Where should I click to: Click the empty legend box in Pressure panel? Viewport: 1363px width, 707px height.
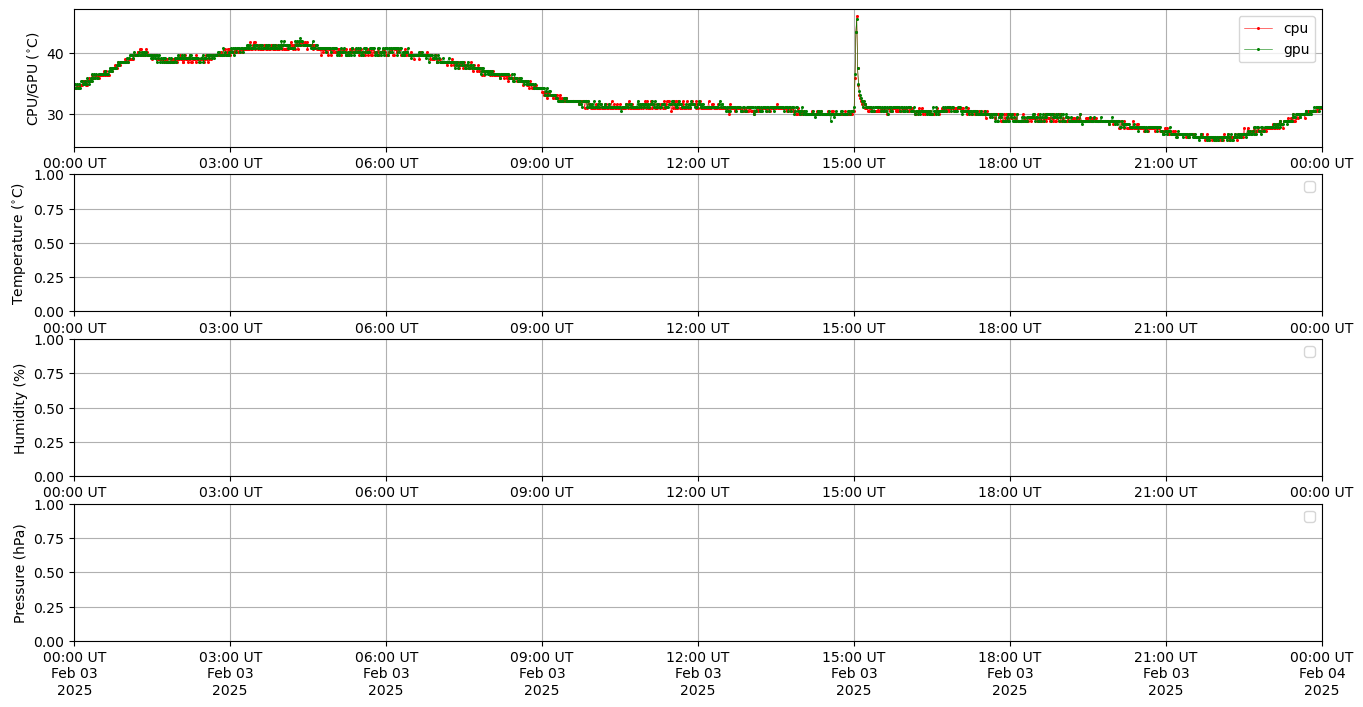(x=1309, y=517)
